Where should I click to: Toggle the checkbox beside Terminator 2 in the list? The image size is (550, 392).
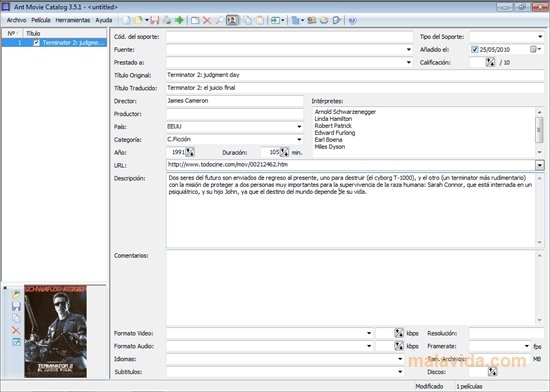(36, 43)
